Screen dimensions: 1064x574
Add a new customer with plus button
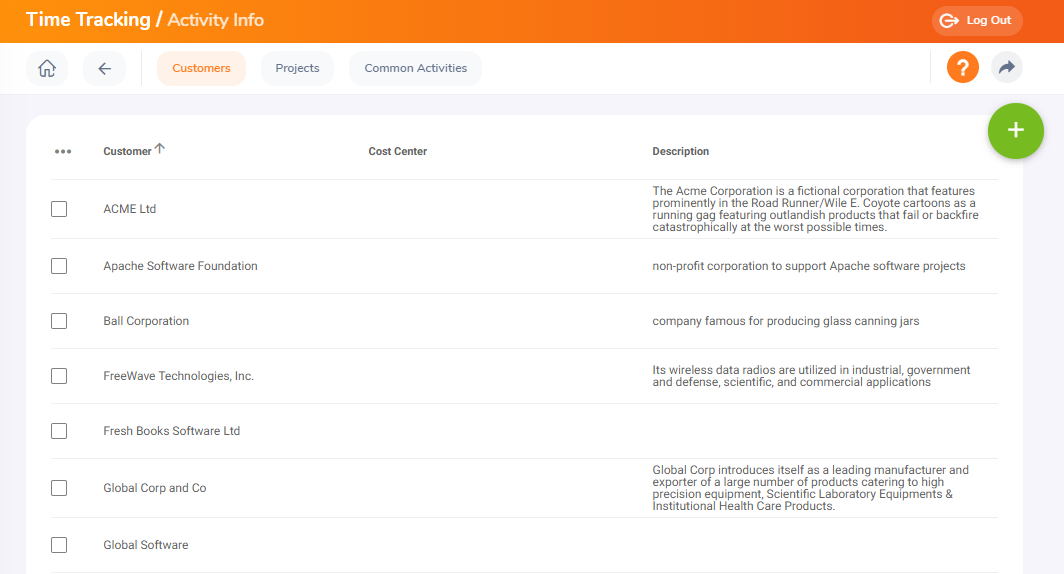point(1015,130)
